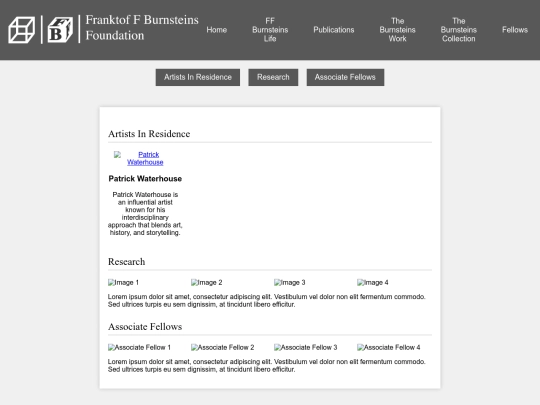The image size is (540, 405).
Task: Click the Associate Fellow 4 image placeholder
Action: pyautogui.click(x=388, y=347)
